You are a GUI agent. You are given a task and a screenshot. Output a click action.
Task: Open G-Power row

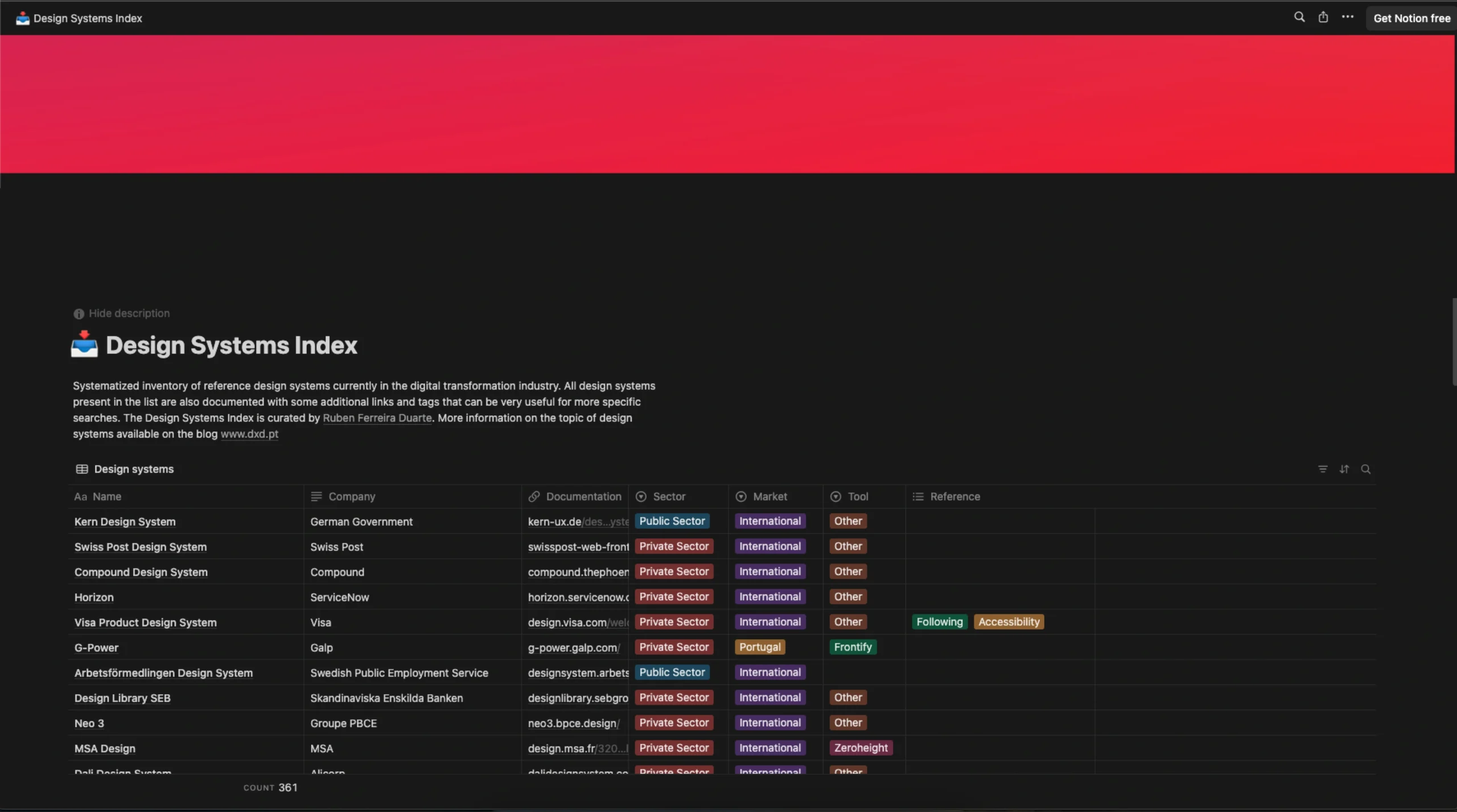[x=96, y=648]
